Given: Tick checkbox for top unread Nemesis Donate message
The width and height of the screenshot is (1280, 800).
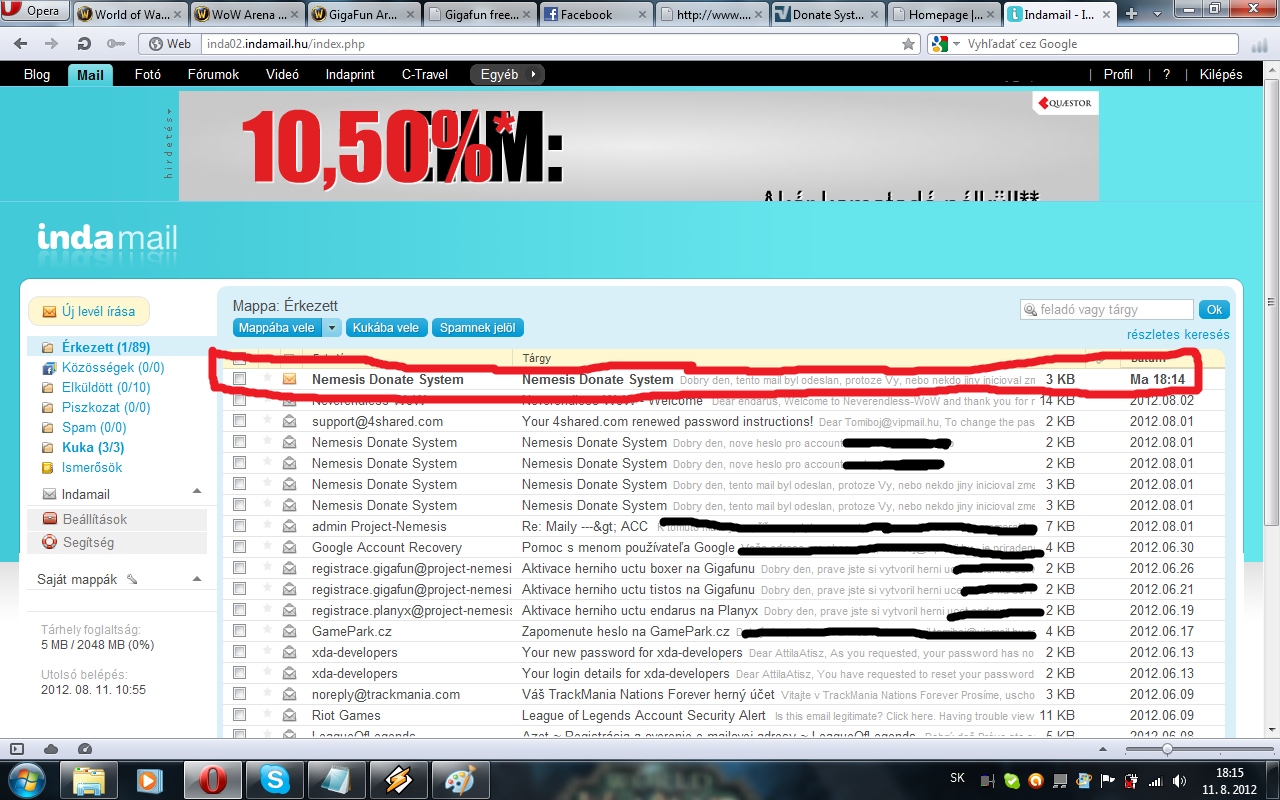Looking at the screenshot, I should (x=239, y=379).
